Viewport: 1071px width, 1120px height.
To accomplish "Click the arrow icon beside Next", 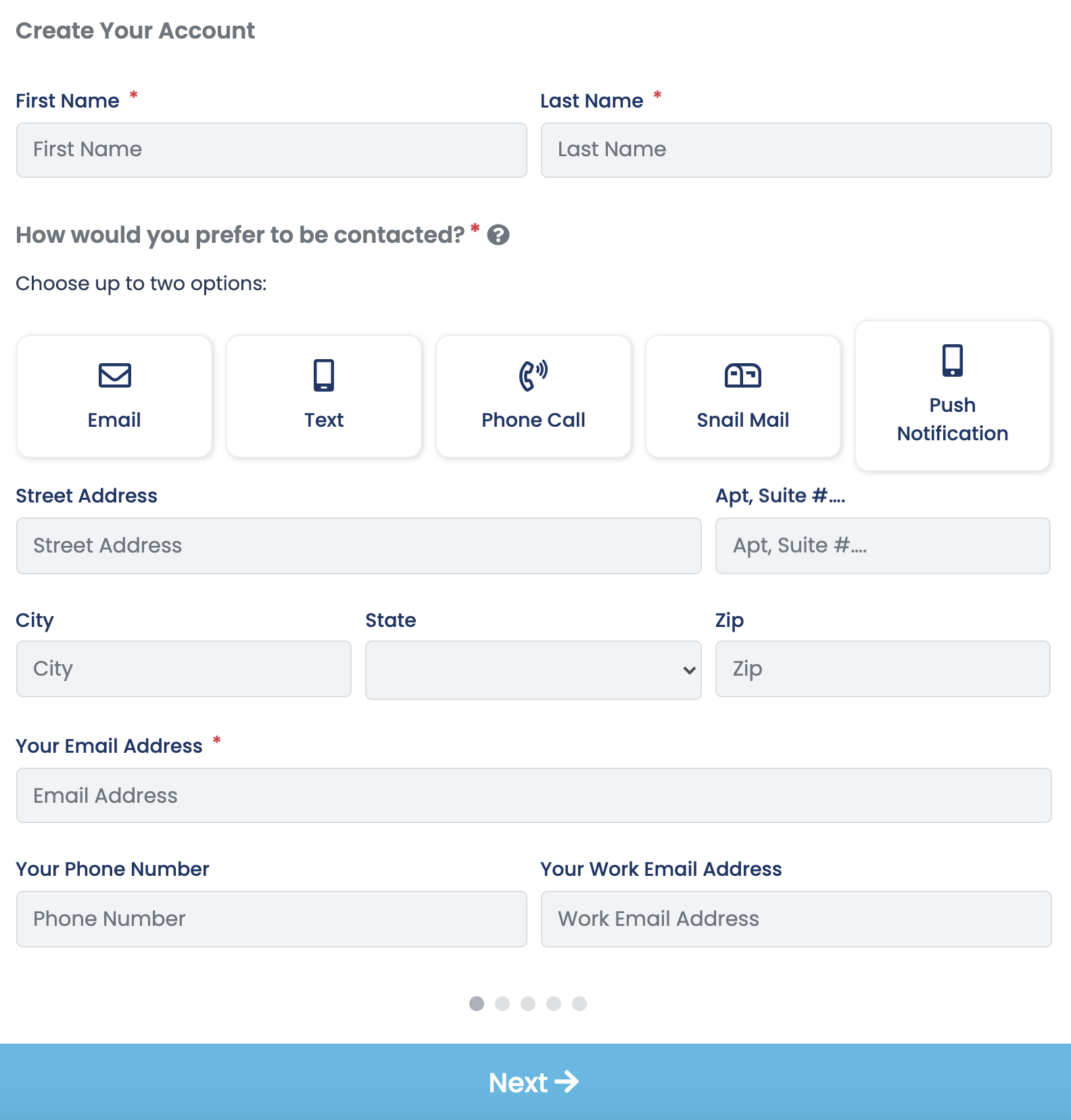I will click(x=567, y=1081).
